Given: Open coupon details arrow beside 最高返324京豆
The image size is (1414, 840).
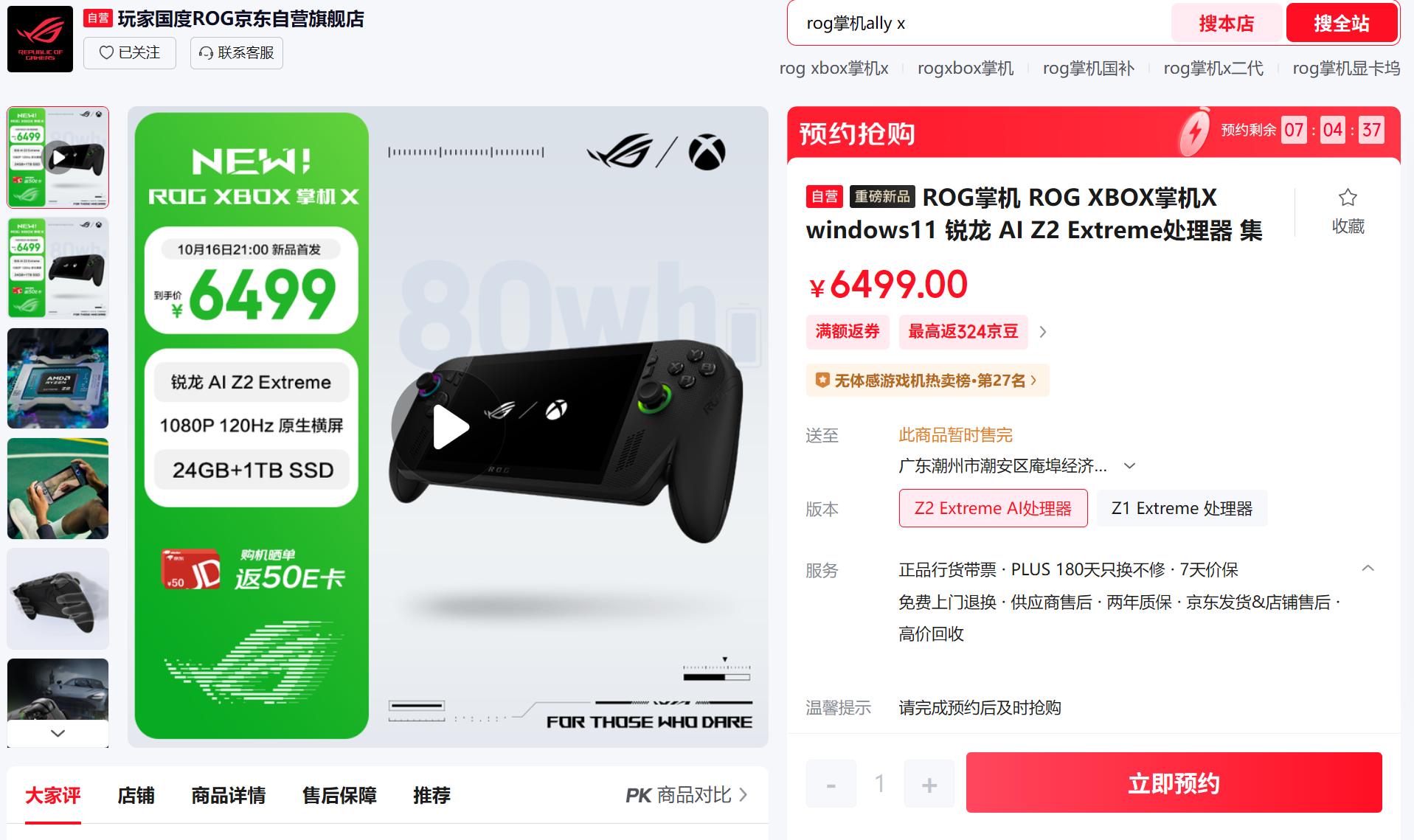Looking at the screenshot, I should 1042,332.
